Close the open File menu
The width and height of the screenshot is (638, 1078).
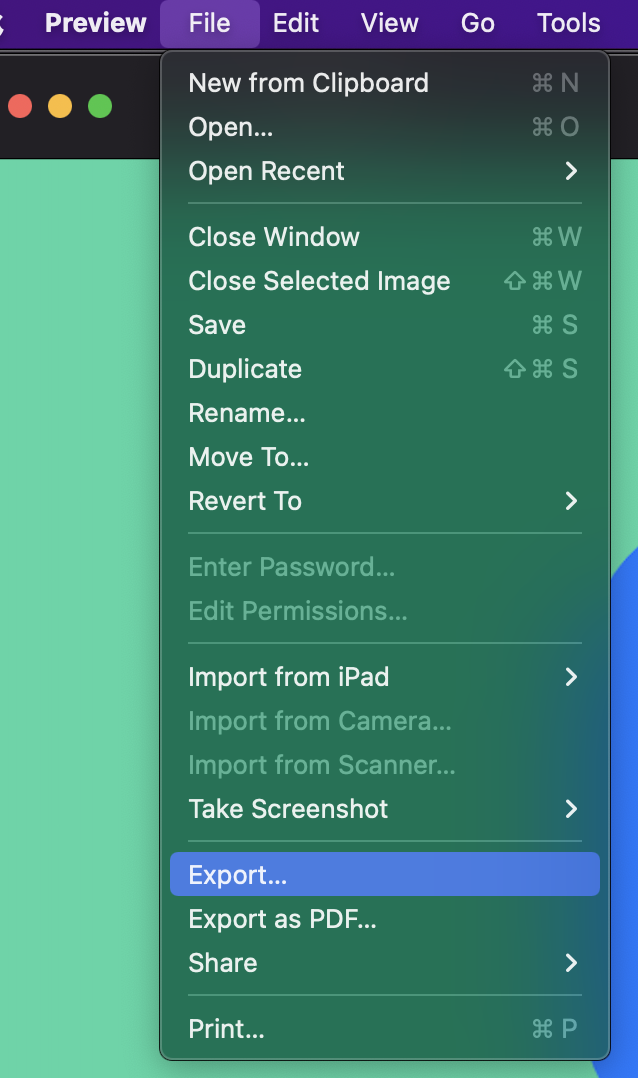pos(210,23)
